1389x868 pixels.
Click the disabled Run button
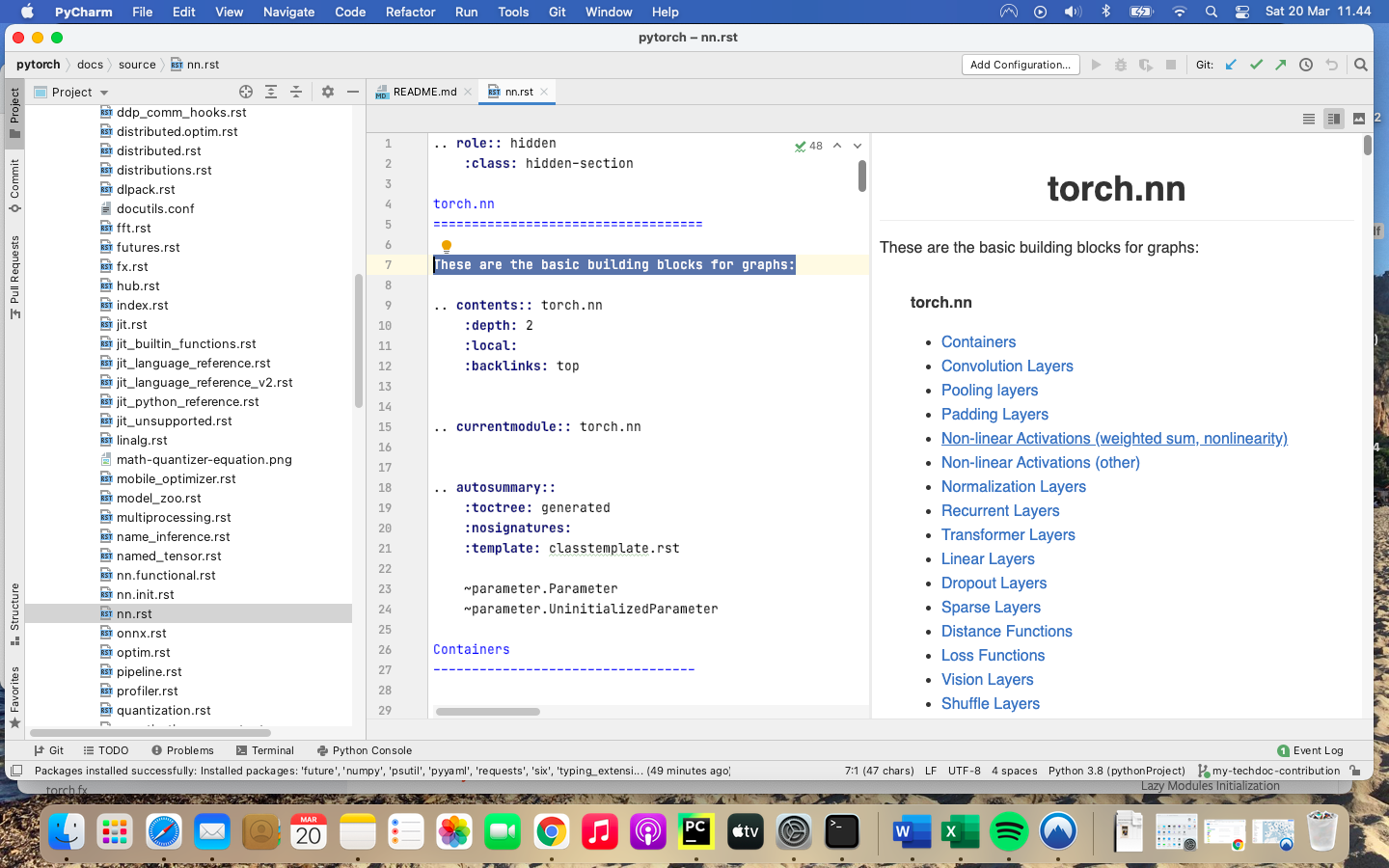tap(1096, 65)
